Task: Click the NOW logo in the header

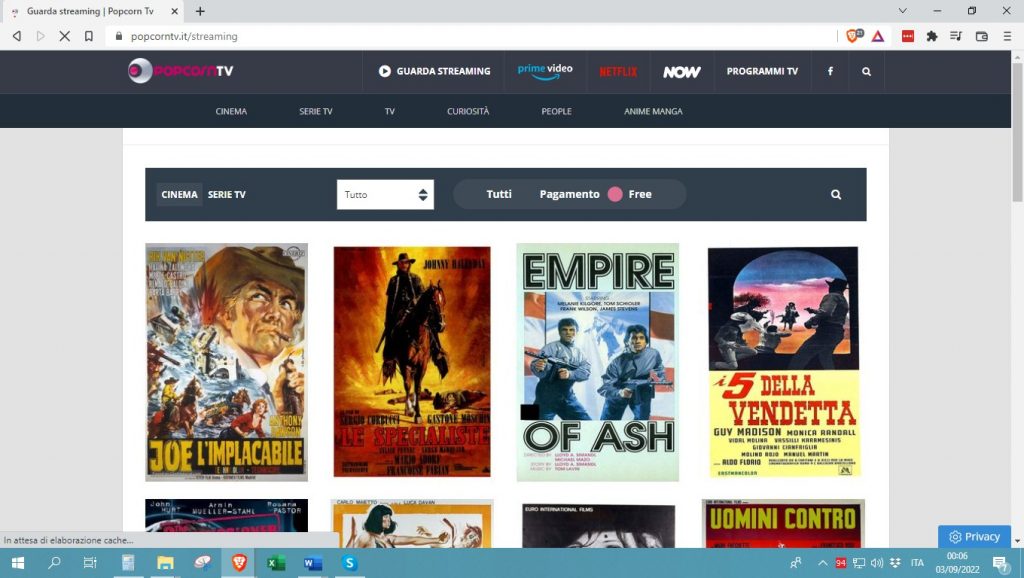Action: click(682, 71)
